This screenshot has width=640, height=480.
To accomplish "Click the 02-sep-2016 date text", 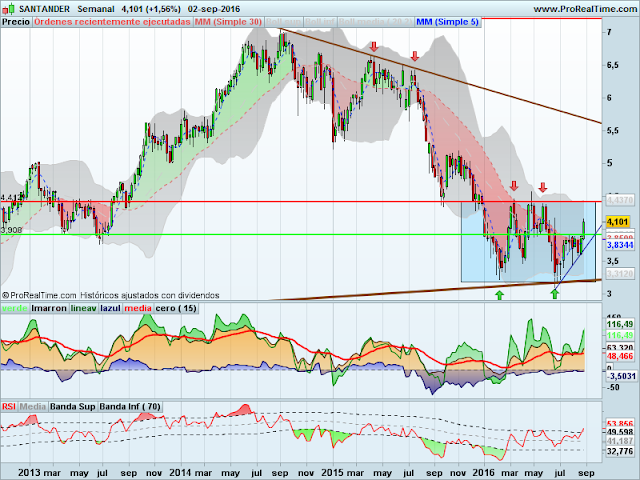I will click(x=214, y=9).
